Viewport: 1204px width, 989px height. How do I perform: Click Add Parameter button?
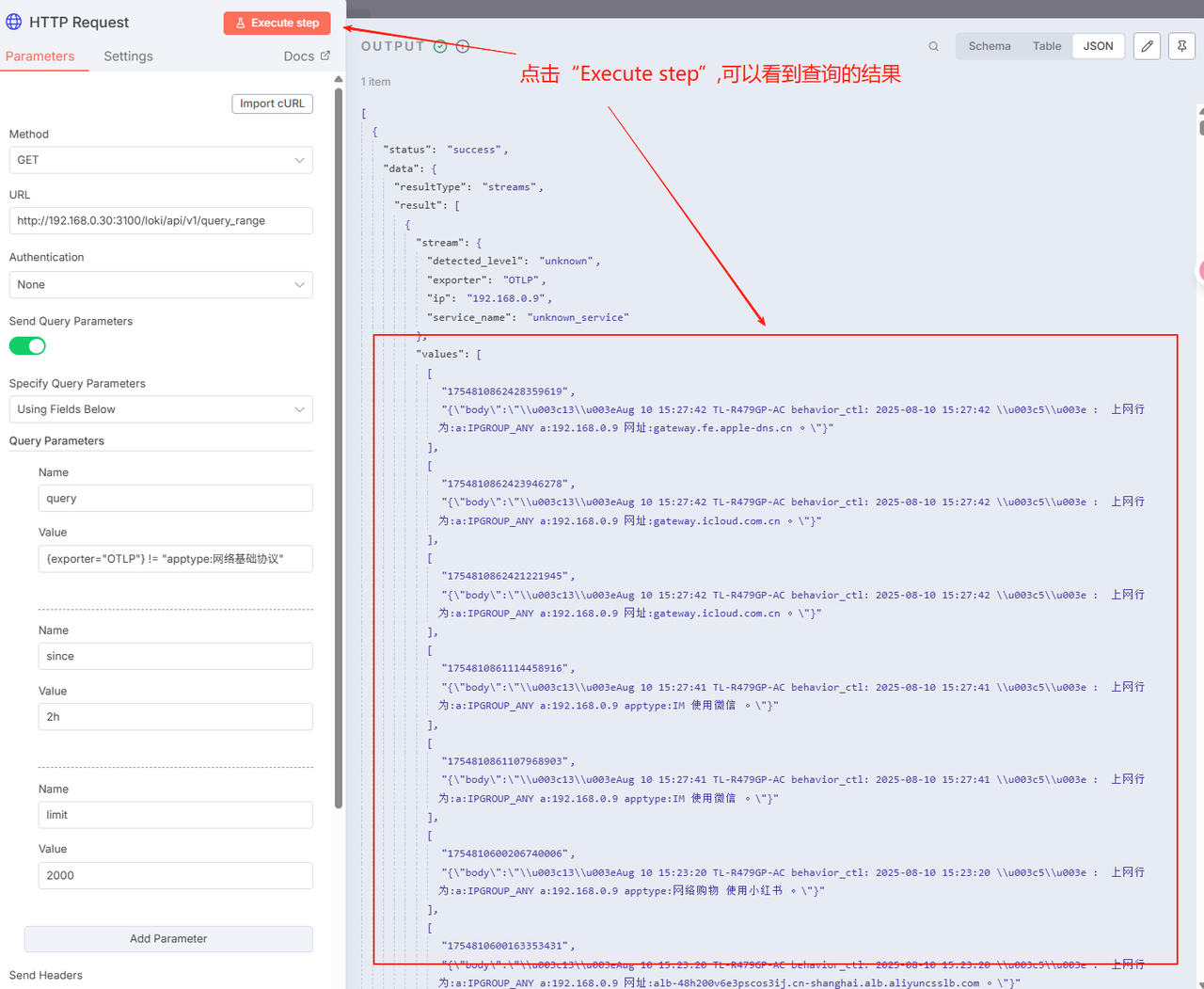(168, 938)
